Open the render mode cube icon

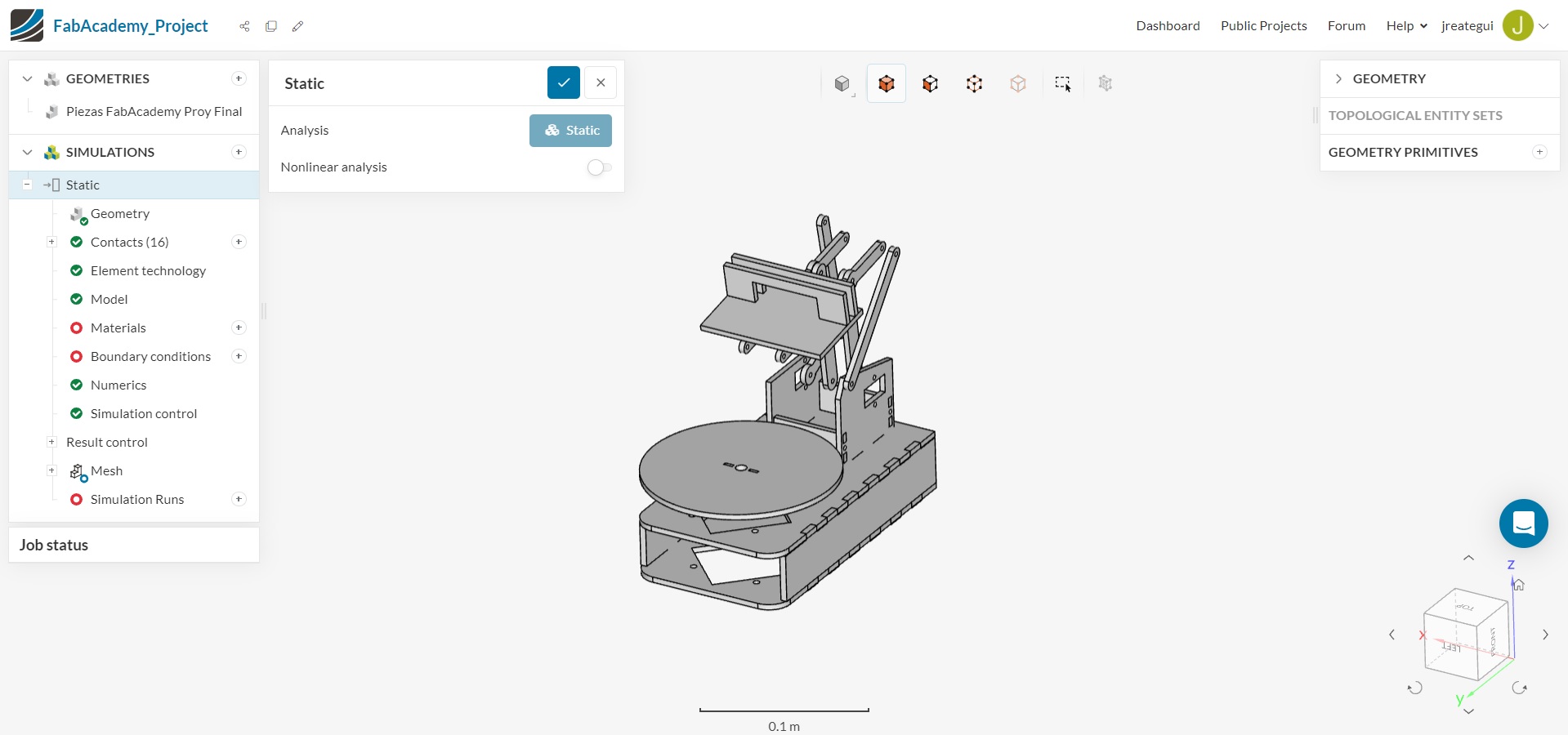click(842, 83)
